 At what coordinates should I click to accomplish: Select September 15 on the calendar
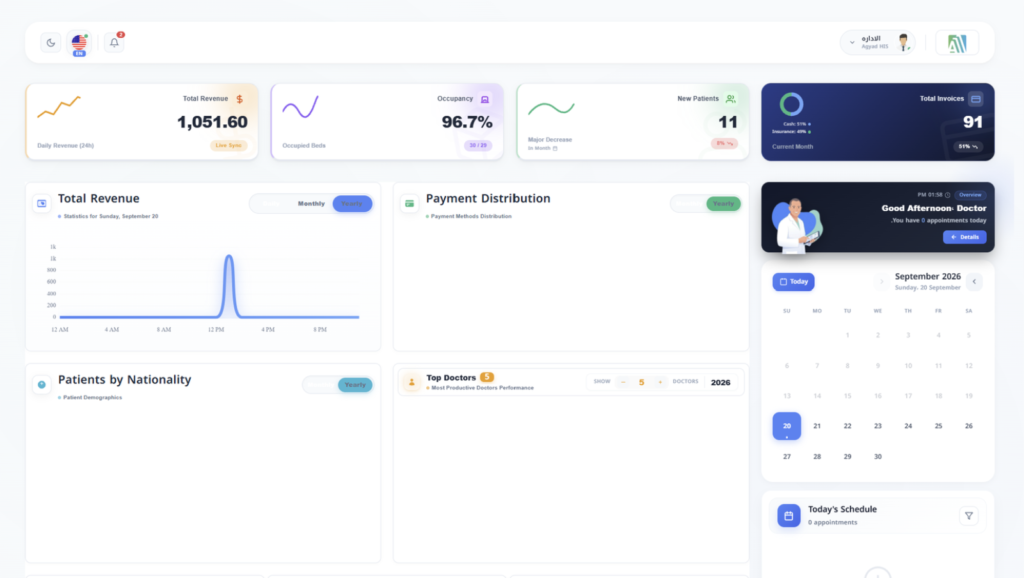tap(847, 396)
